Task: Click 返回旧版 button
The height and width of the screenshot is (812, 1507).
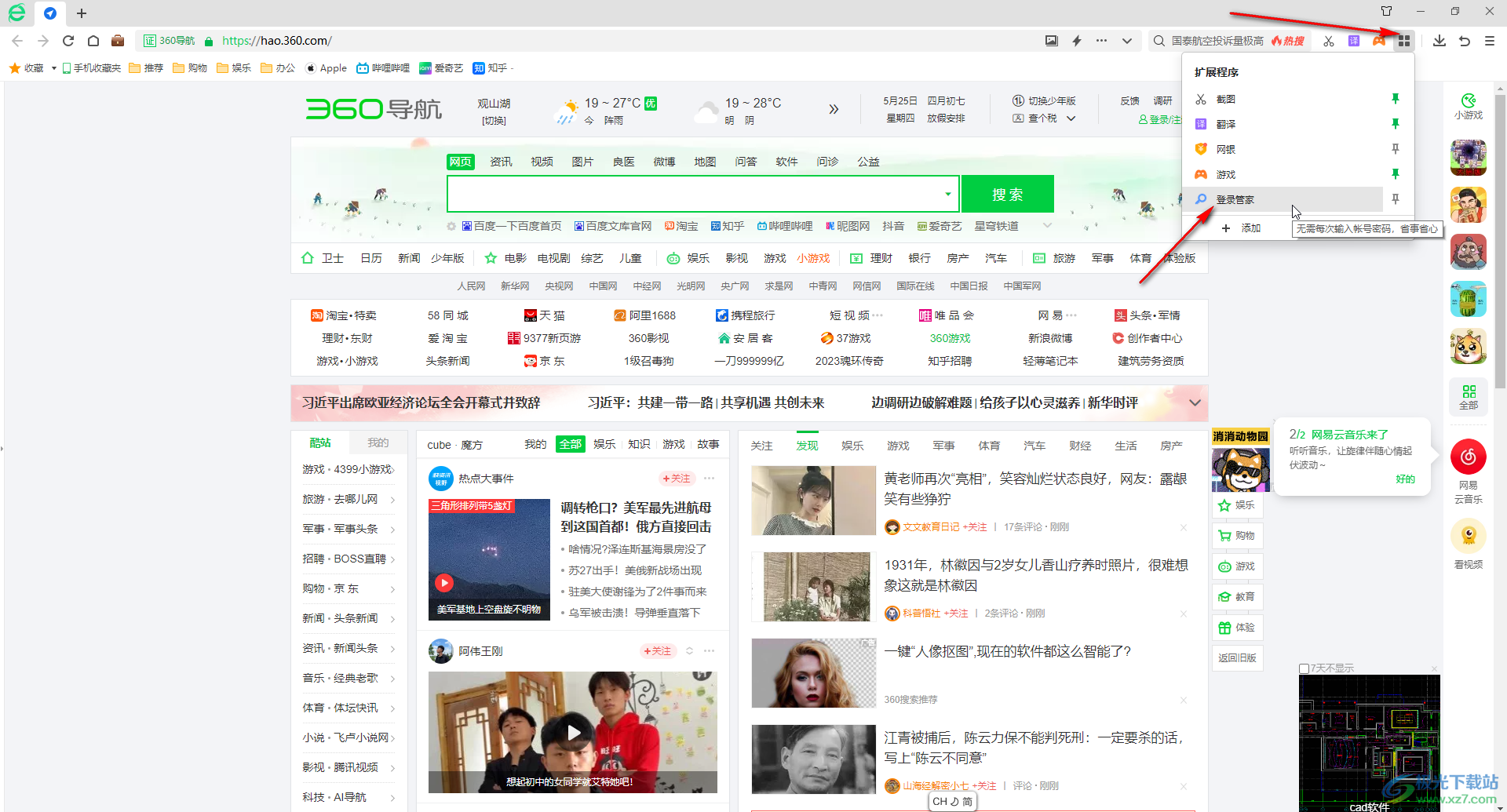Action: pyautogui.click(x=1237, y=658)
